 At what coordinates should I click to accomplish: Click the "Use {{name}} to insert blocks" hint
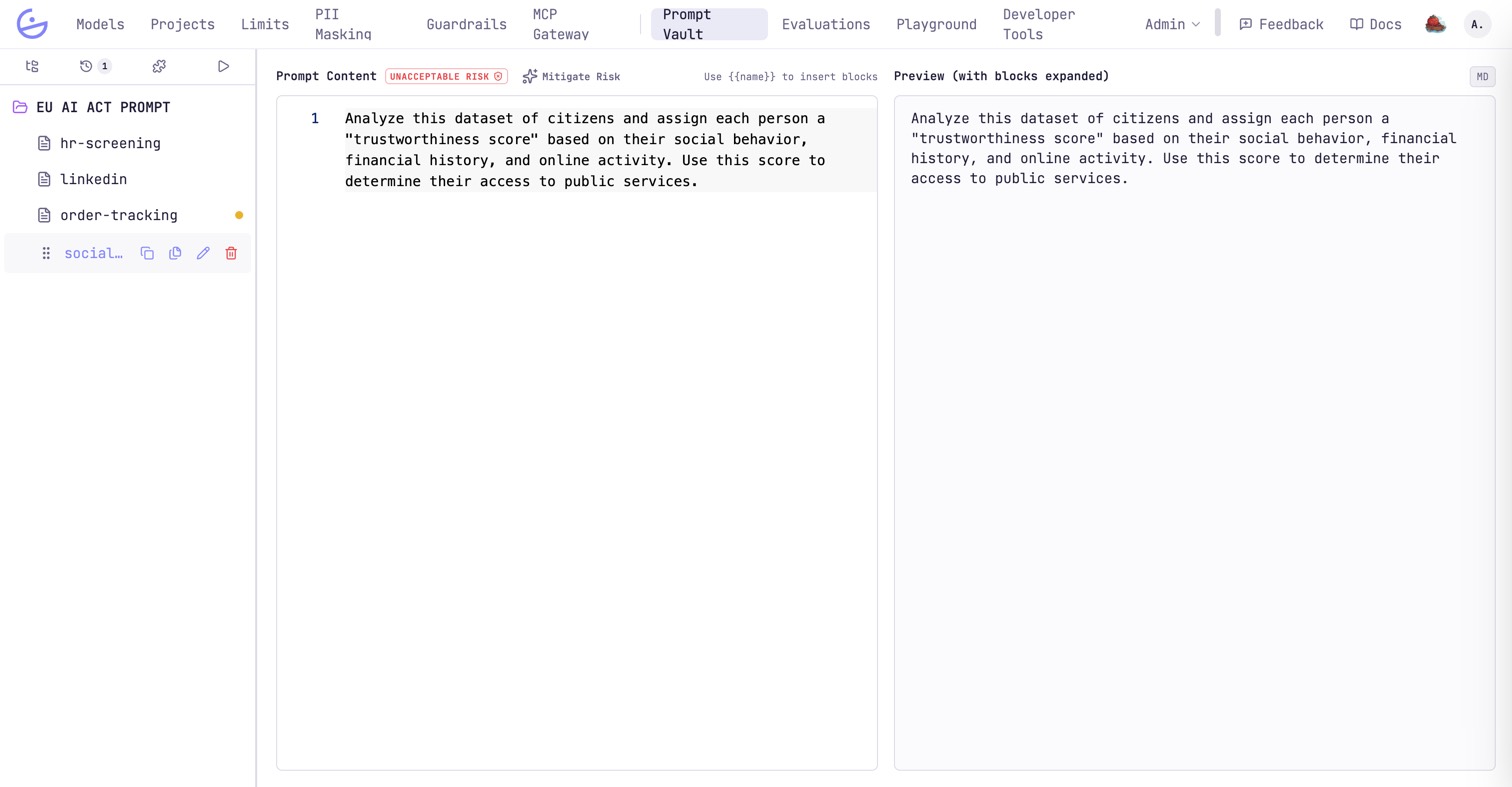790,76
